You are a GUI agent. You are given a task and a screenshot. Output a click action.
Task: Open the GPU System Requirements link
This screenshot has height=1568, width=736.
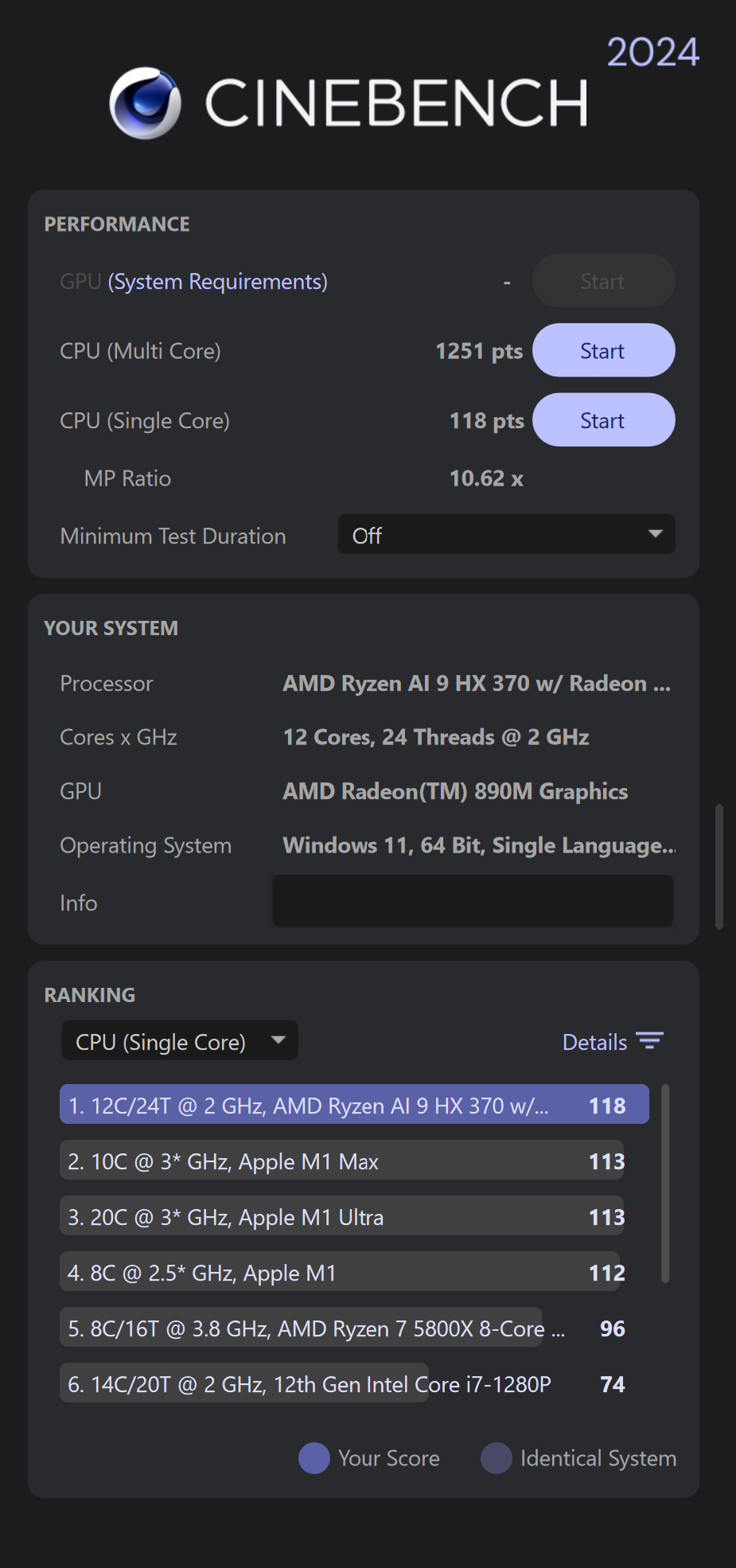coord(217,282)
